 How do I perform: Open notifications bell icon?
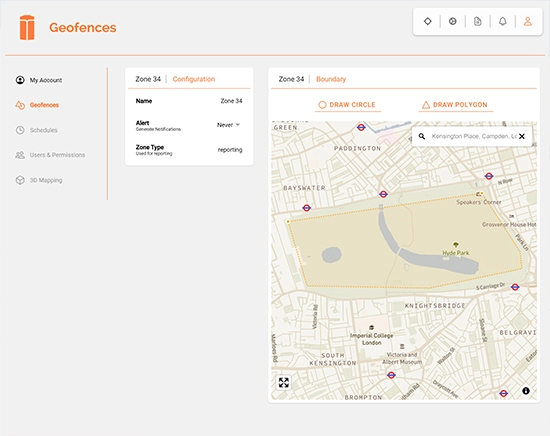503,21
